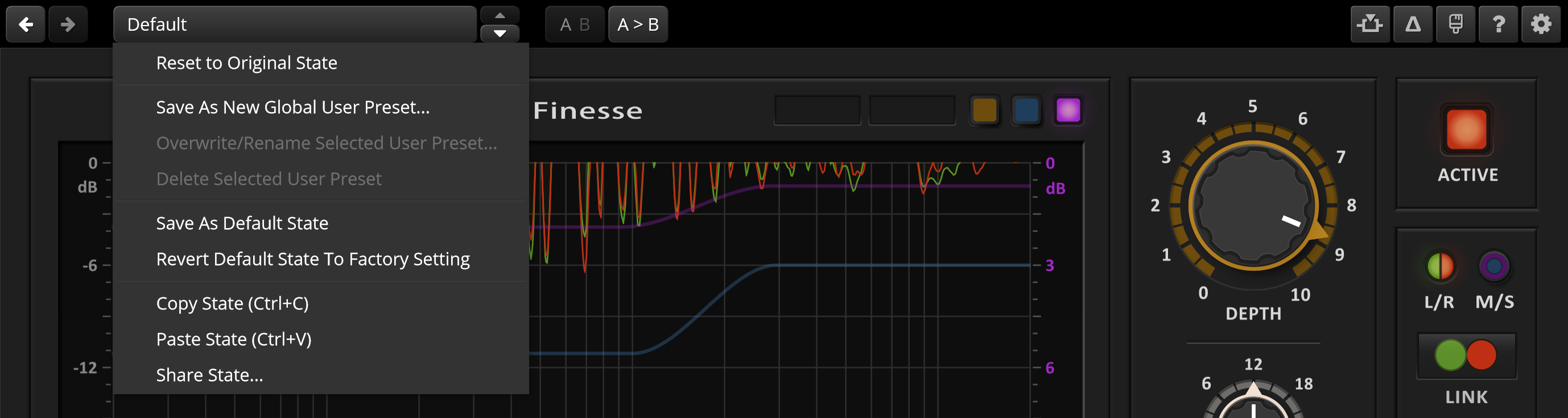Click the undo back arrow icon

tap(26, 24)
